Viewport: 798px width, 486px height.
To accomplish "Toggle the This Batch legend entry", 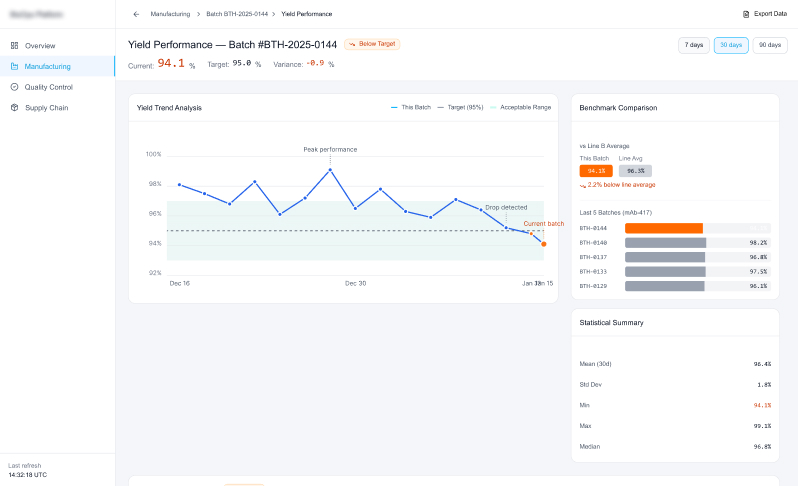I will [411, 107].
